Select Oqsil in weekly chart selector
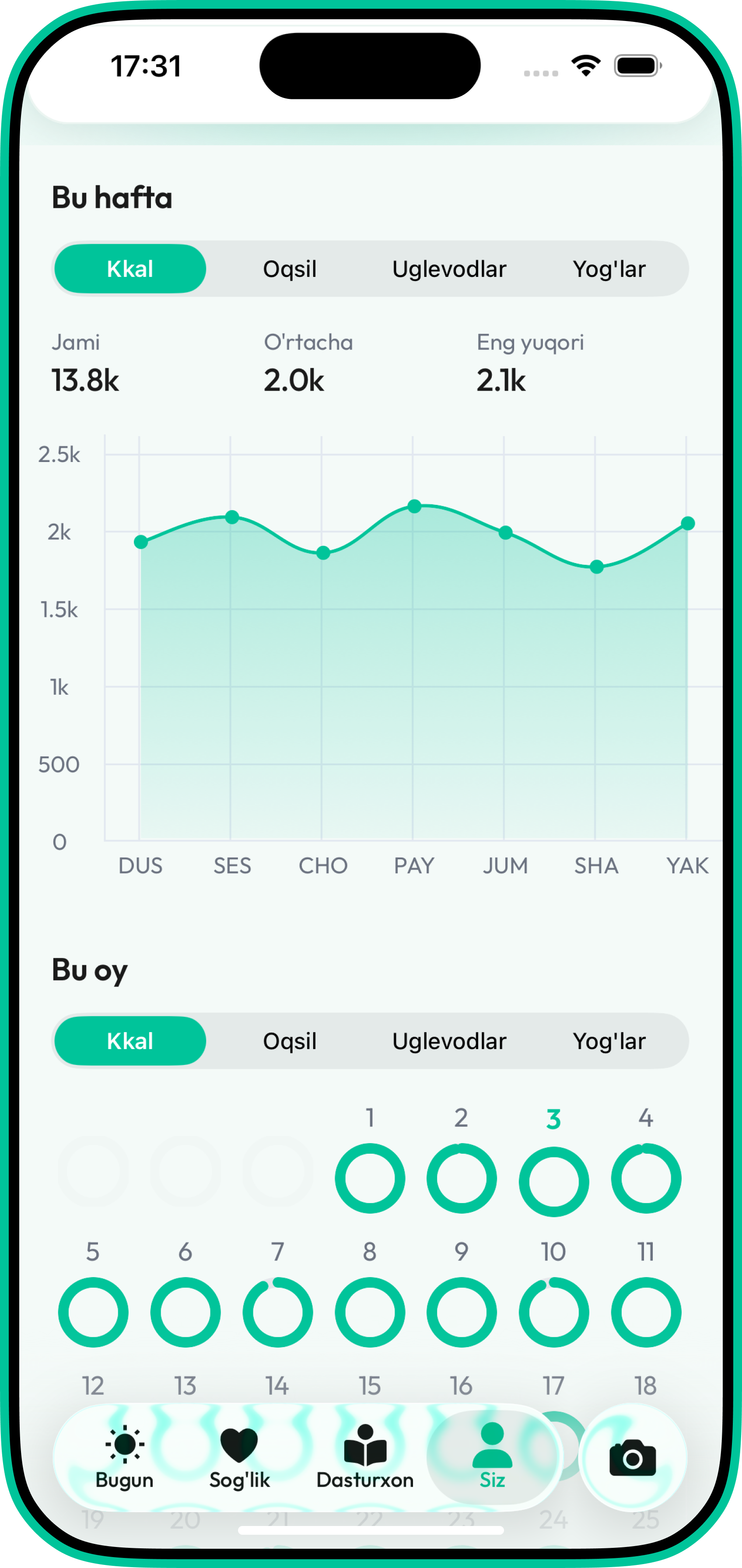 (x=290, y=269)
